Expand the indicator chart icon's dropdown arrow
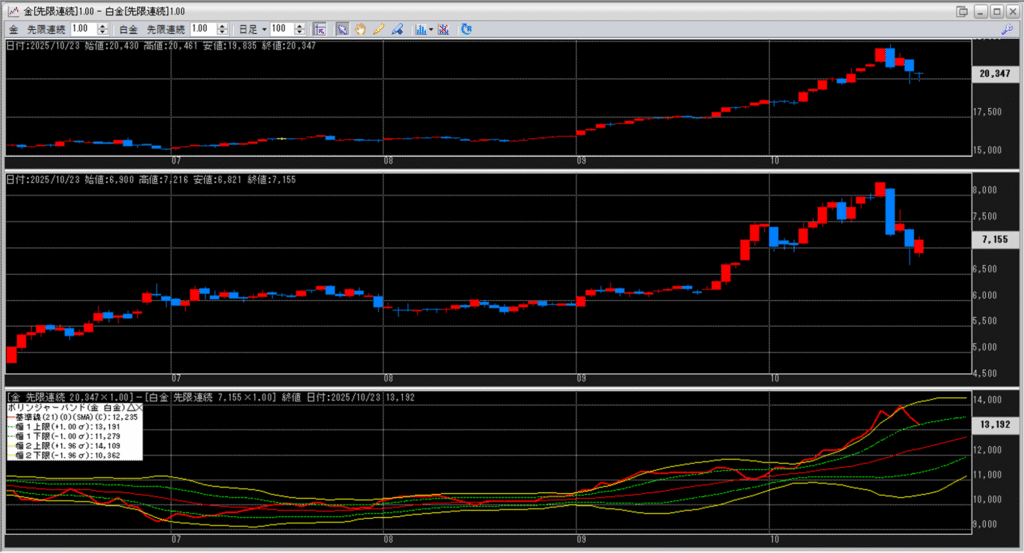 431,29
